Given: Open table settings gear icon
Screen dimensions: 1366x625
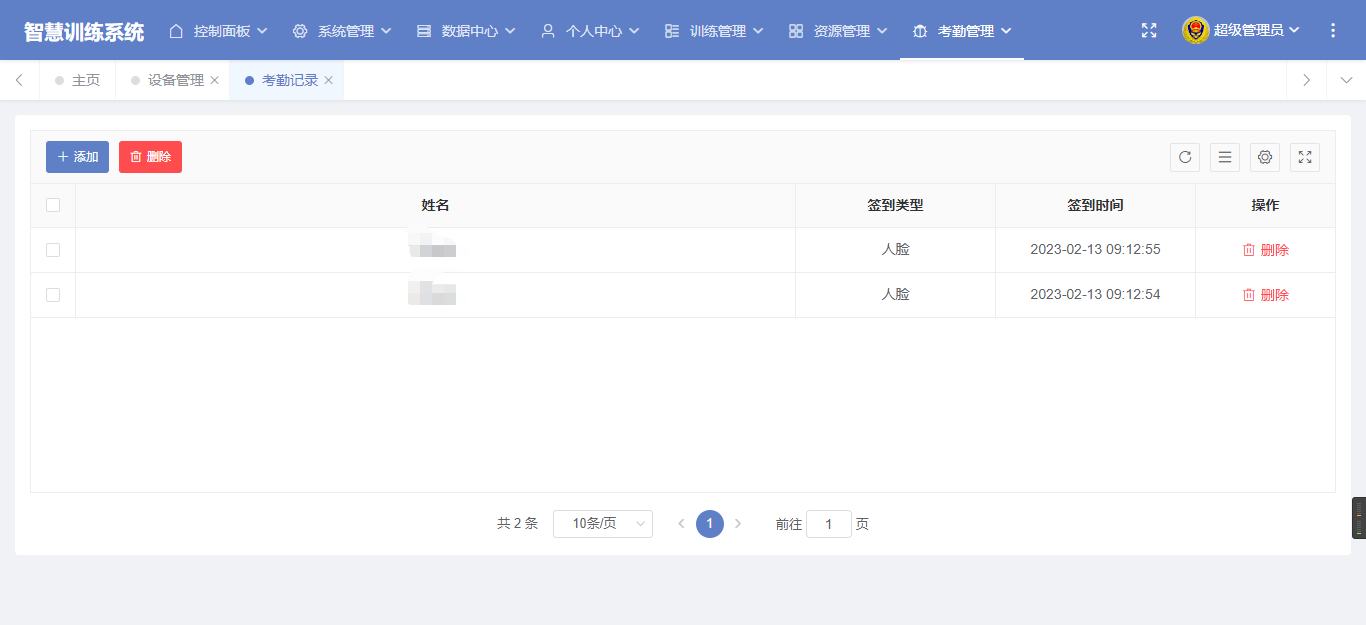Looking at the screenshot, I should (1265, 157).
